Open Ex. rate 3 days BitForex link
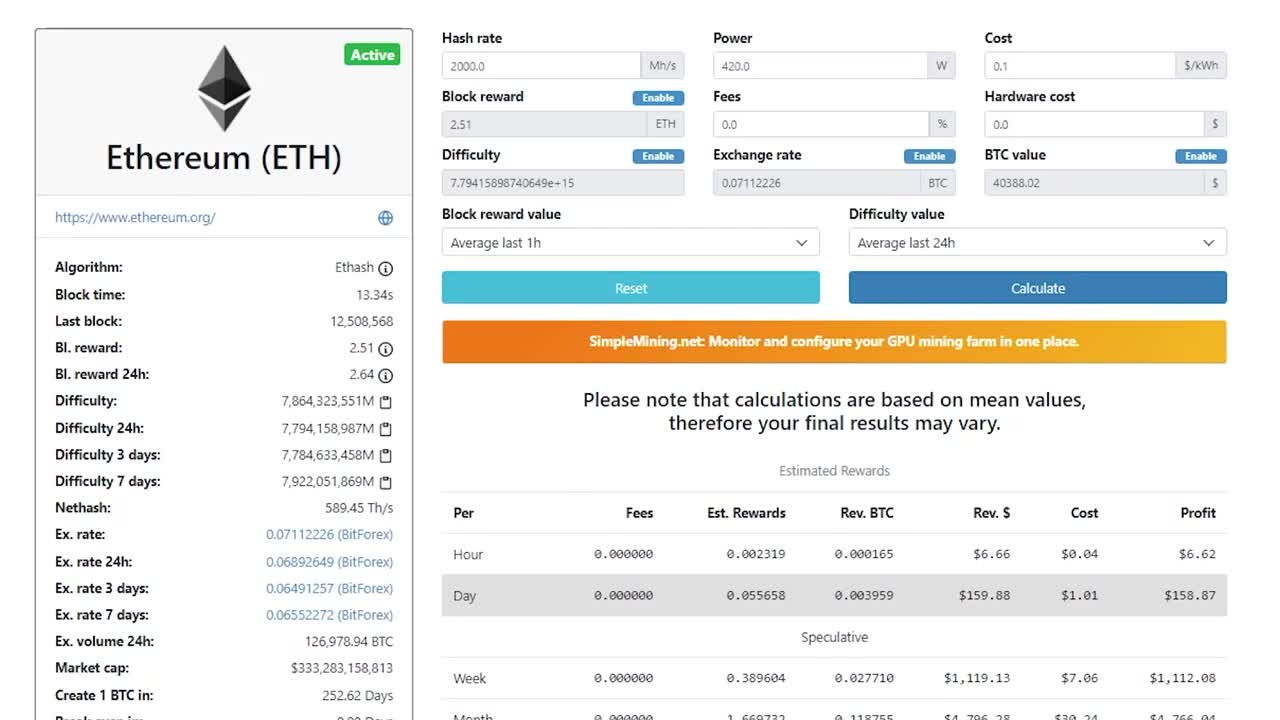Screen dimensions: 1280x720 pos(329,588)
